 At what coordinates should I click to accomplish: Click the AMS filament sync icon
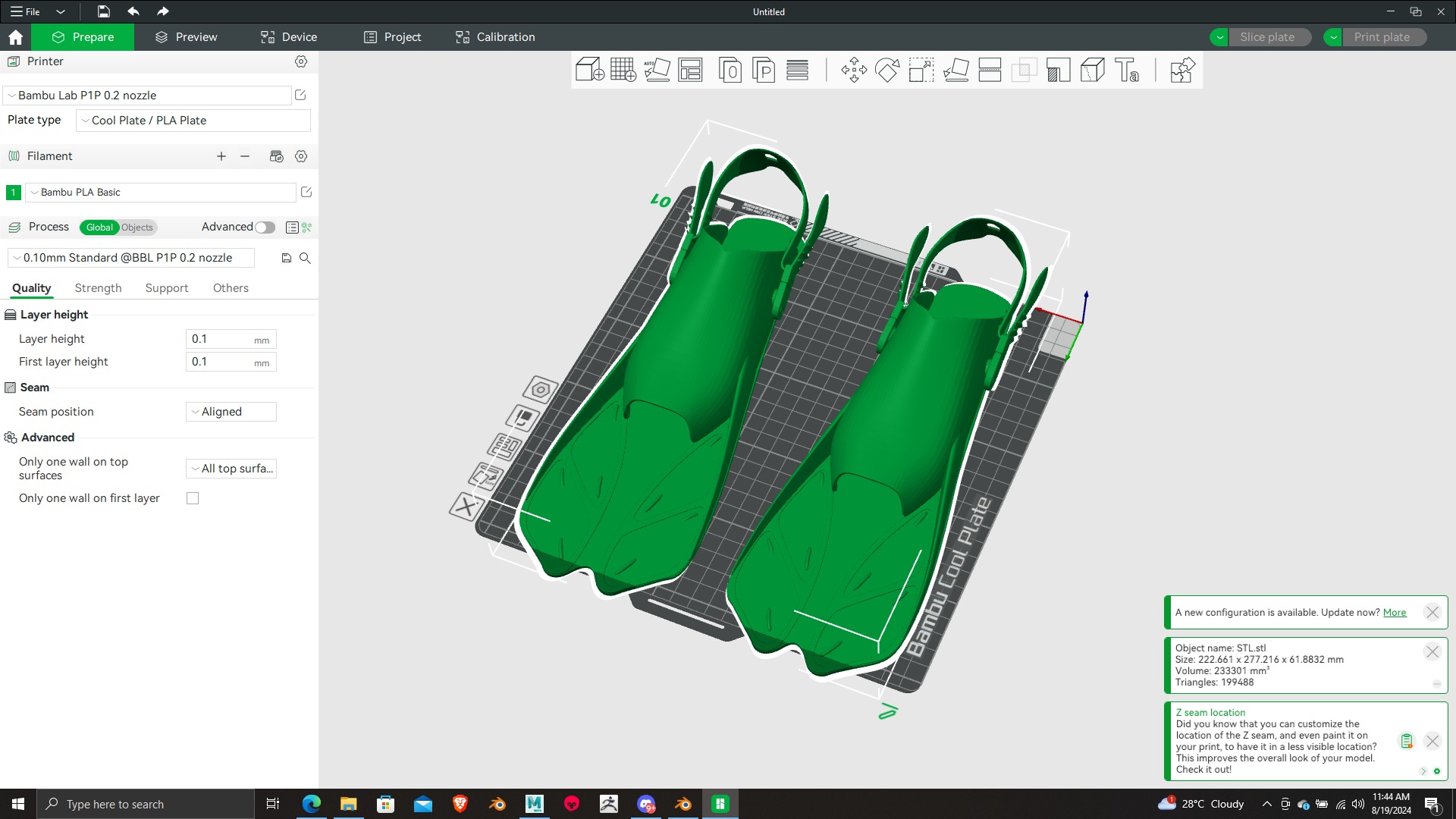point(276,156)
